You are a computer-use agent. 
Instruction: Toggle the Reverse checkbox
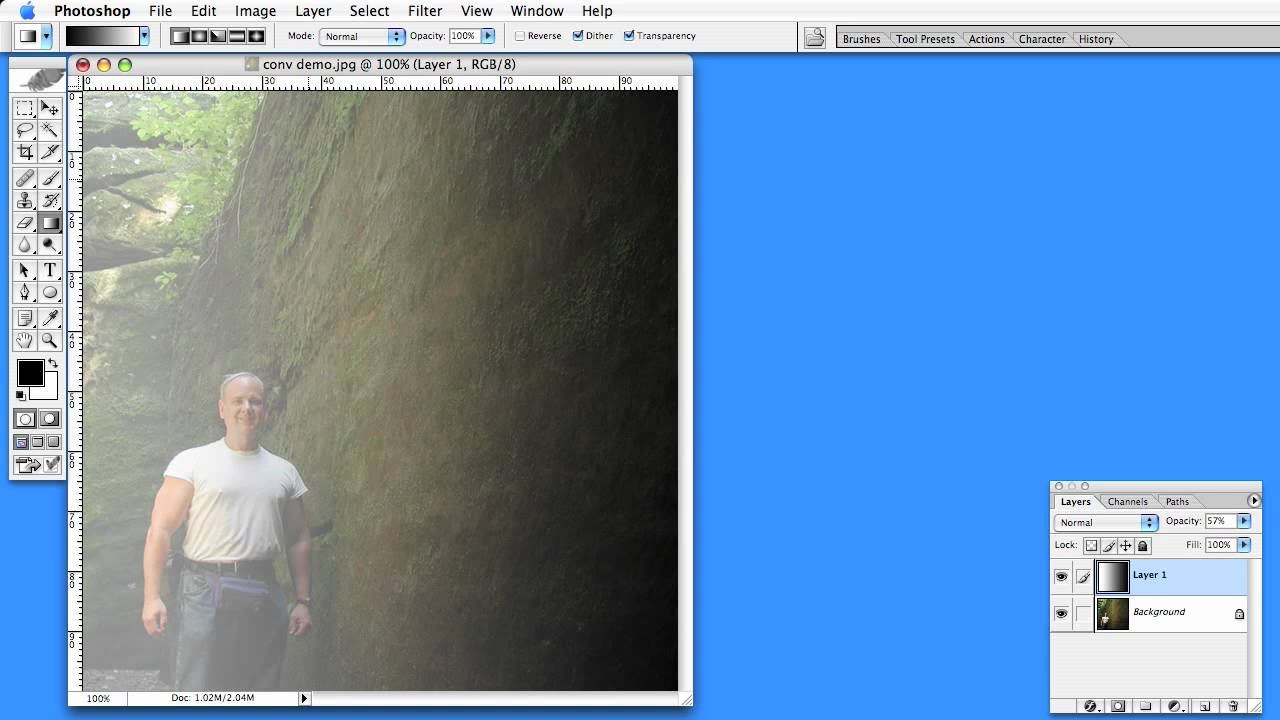tap(520, 36)
